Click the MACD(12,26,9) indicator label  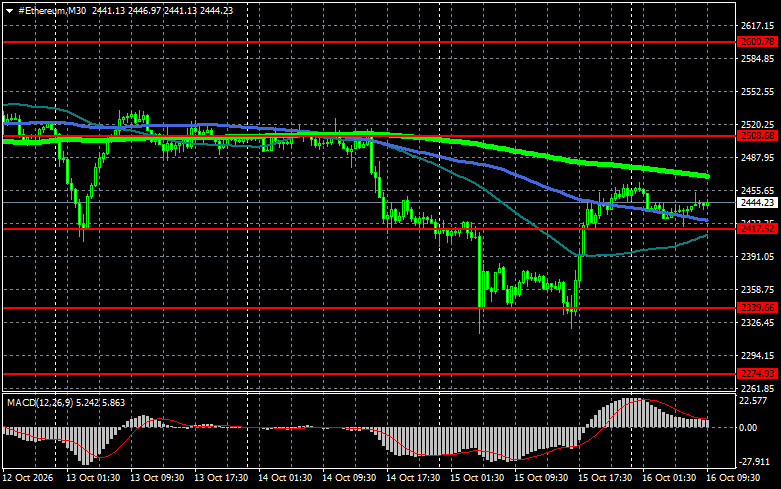coord(40,402)
